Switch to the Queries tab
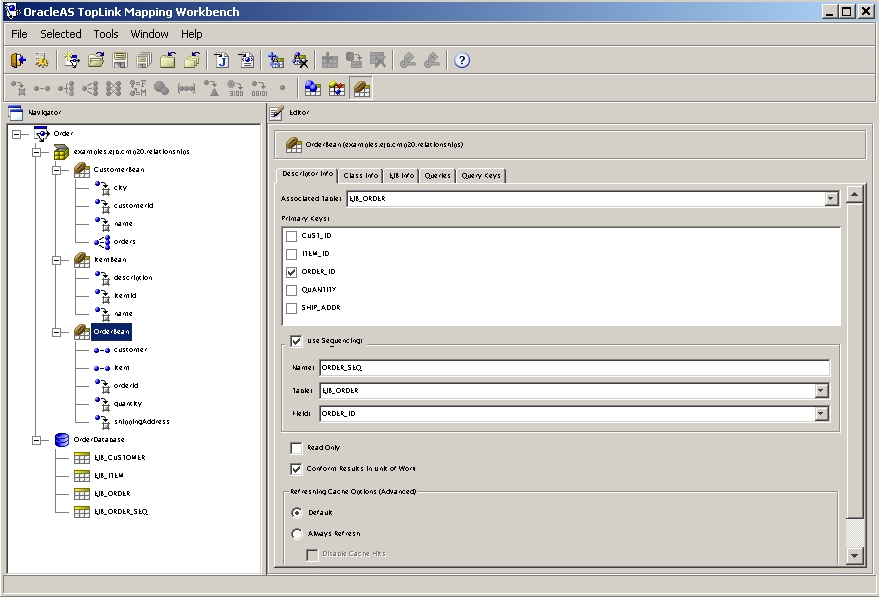Screen dimensions: 879x597 (x=437, y=175)
